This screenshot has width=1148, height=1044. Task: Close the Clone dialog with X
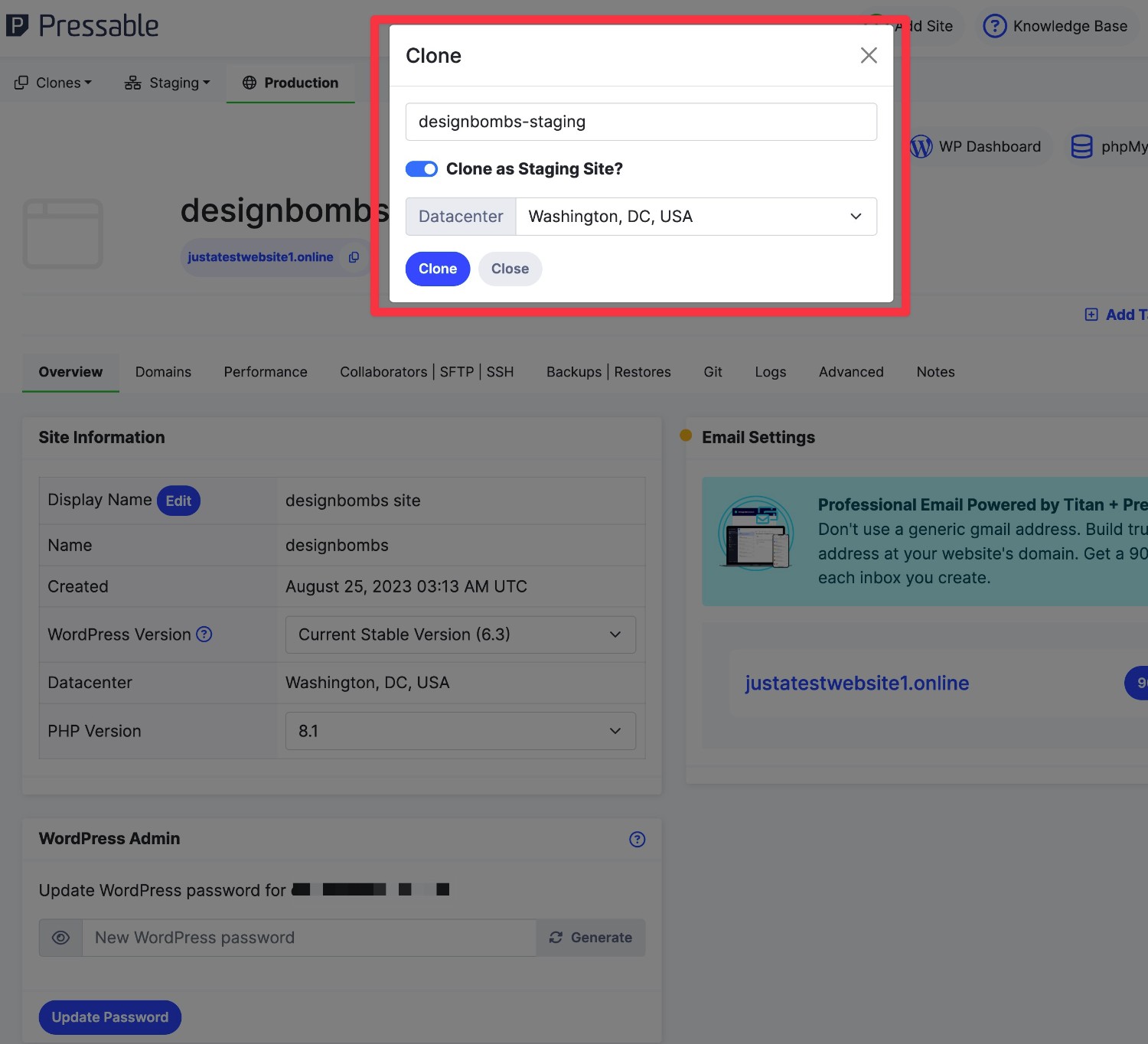tap(869, 55)
